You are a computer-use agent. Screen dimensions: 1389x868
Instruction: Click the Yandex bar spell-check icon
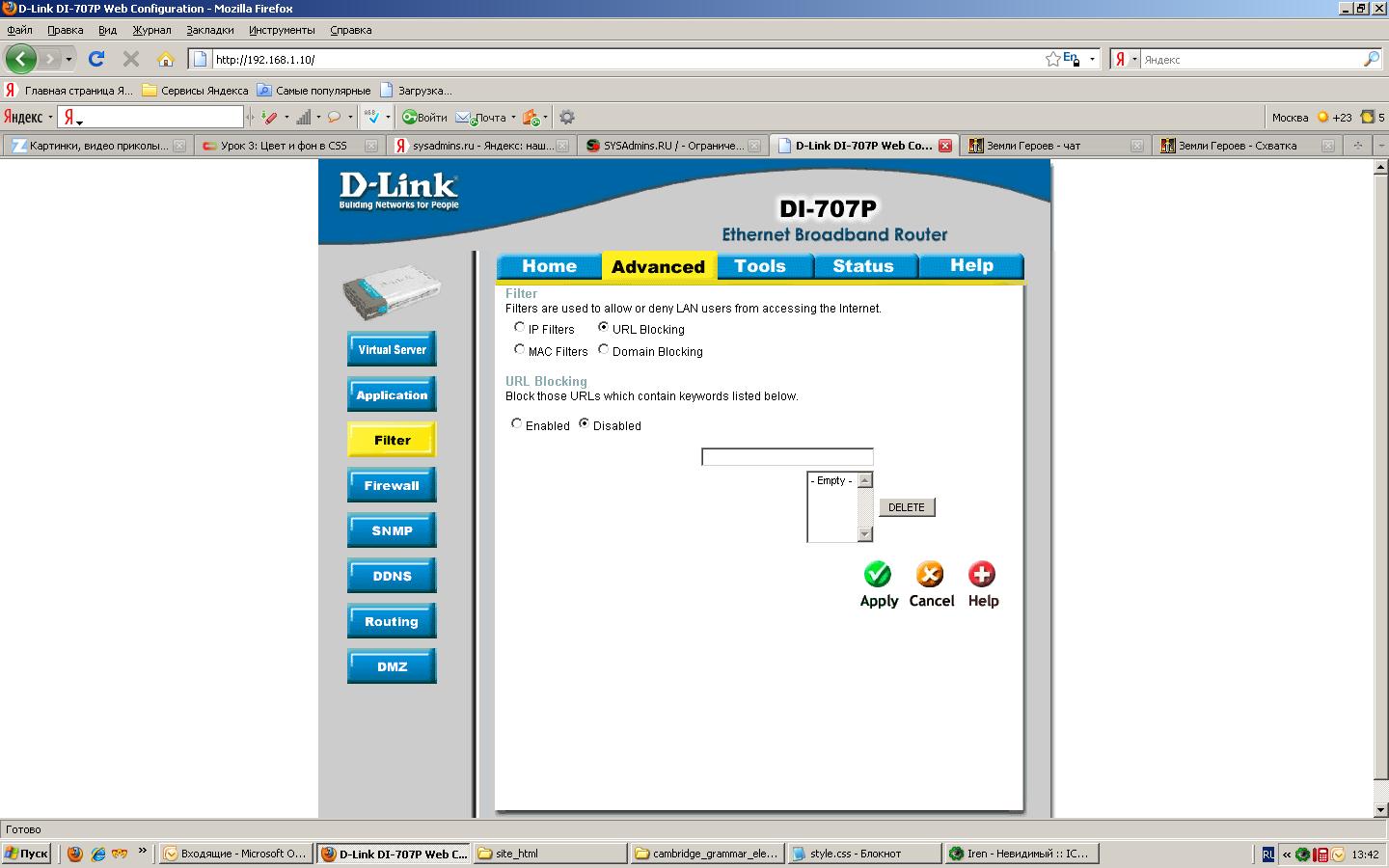click(372, 117)
